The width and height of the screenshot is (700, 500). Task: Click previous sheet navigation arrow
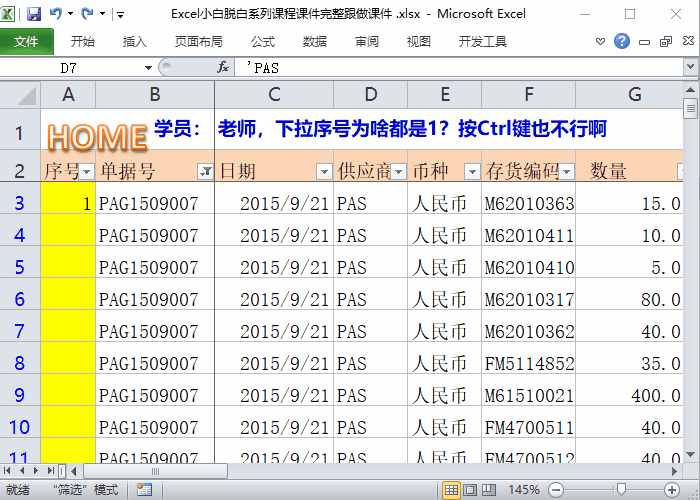coord(22,471)
